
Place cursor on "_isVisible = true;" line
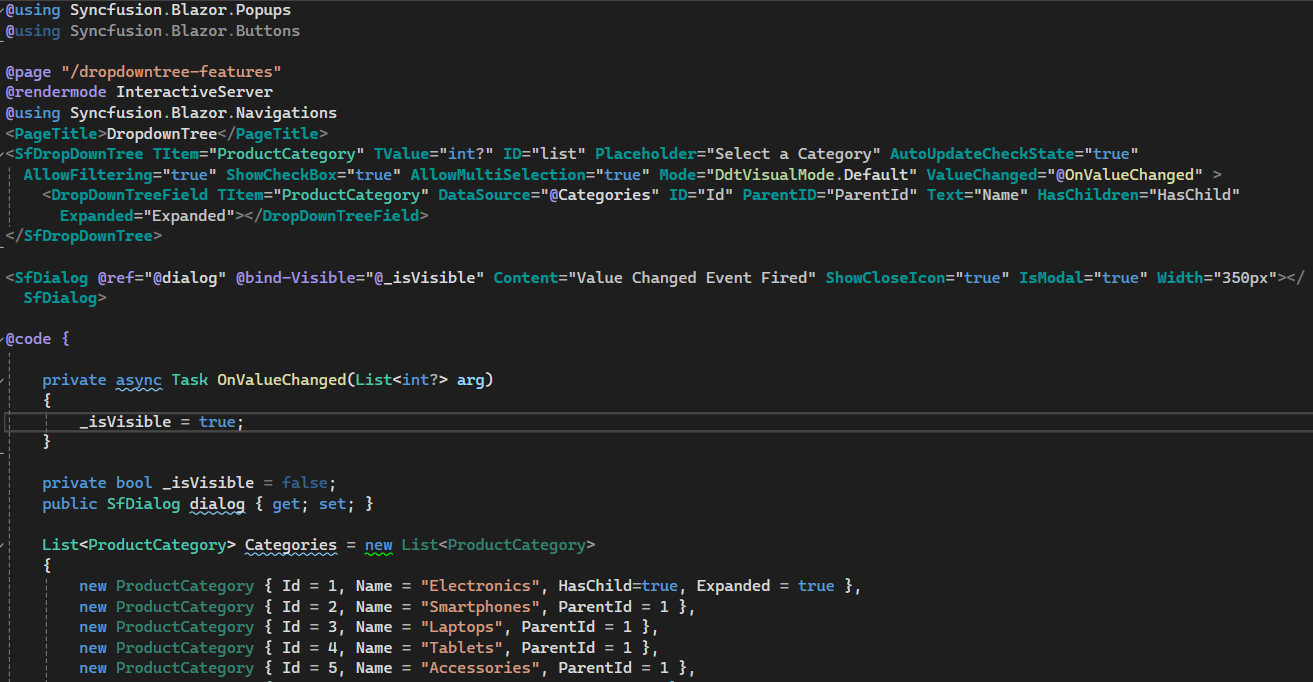[x=162, y=422]
